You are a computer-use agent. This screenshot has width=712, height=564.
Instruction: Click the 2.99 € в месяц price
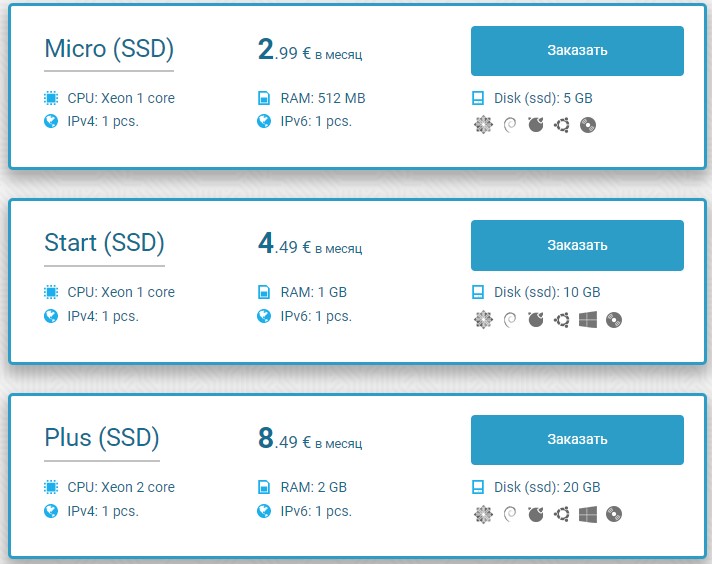coord(310,50)
